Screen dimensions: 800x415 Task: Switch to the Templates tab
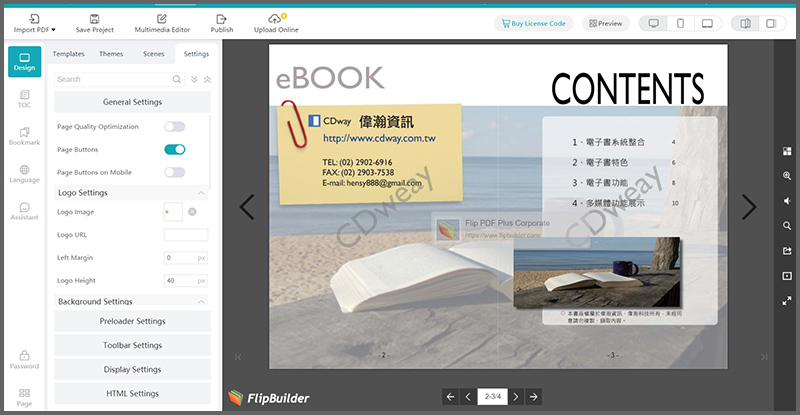68,54
